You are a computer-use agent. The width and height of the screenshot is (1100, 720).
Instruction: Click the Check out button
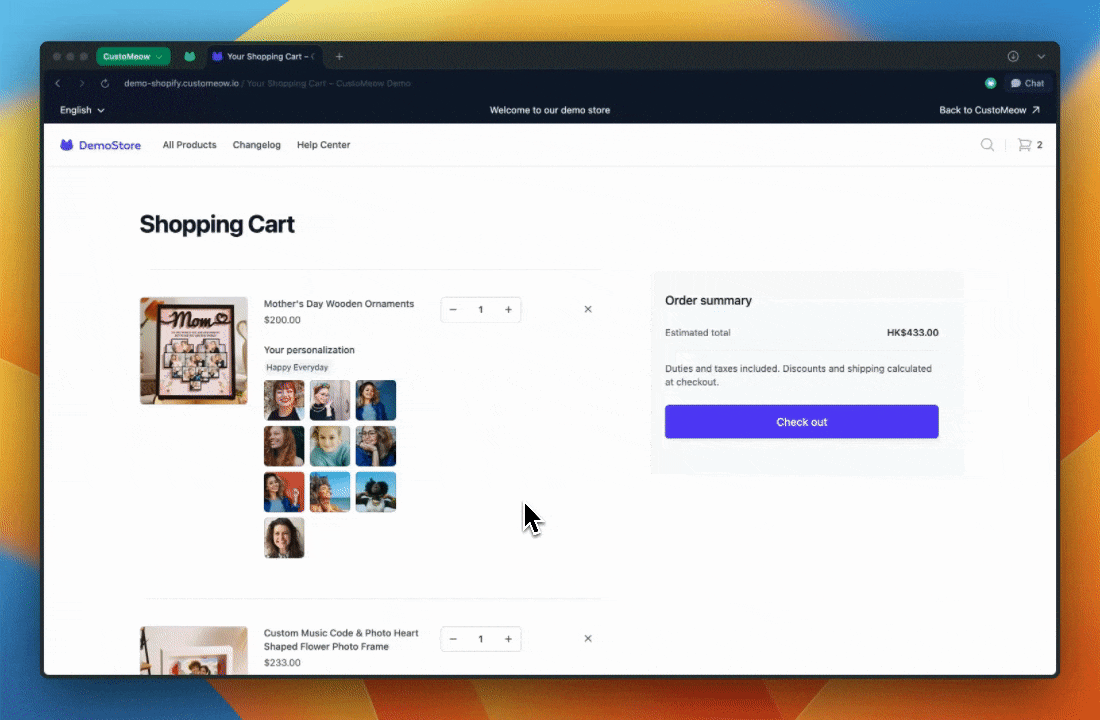802,422
